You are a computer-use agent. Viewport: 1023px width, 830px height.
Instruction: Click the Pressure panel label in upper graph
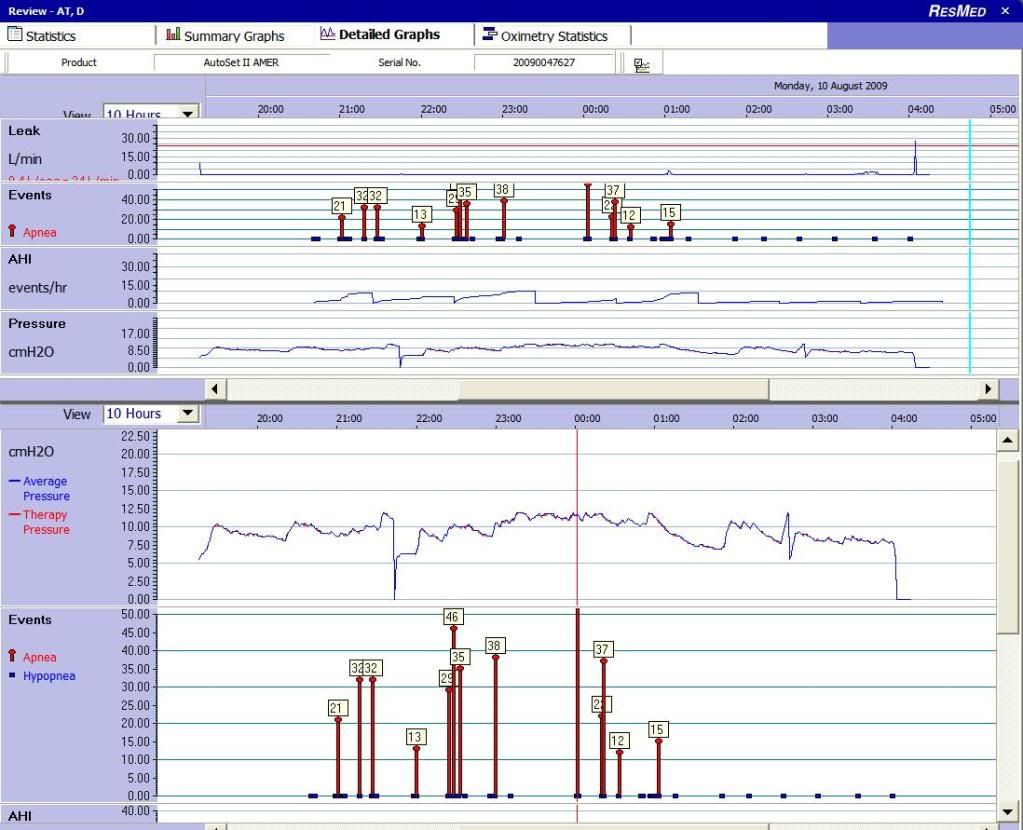click(37, 324)
